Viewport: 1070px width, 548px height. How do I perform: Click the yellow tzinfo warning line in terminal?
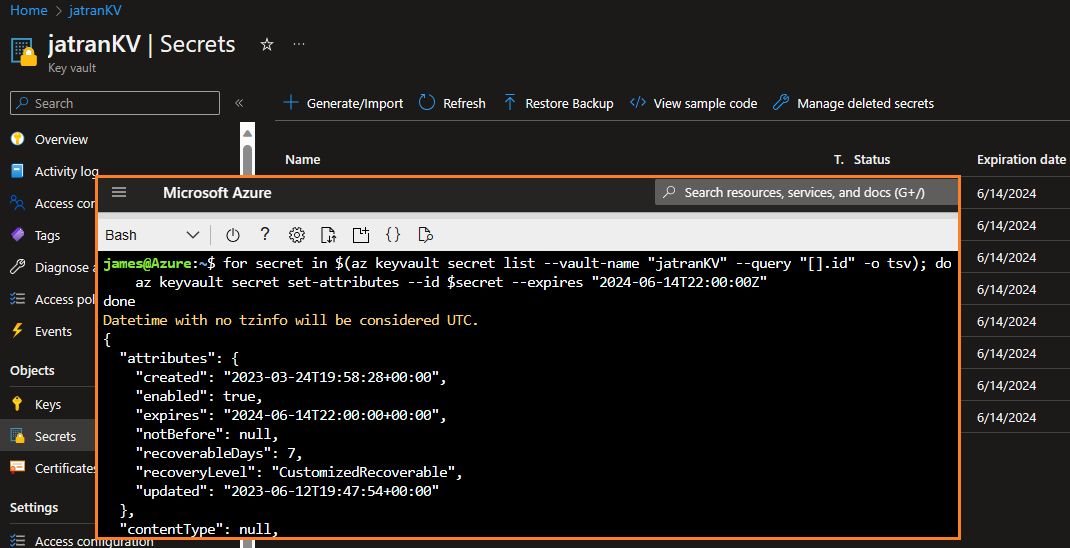point(291,320)
